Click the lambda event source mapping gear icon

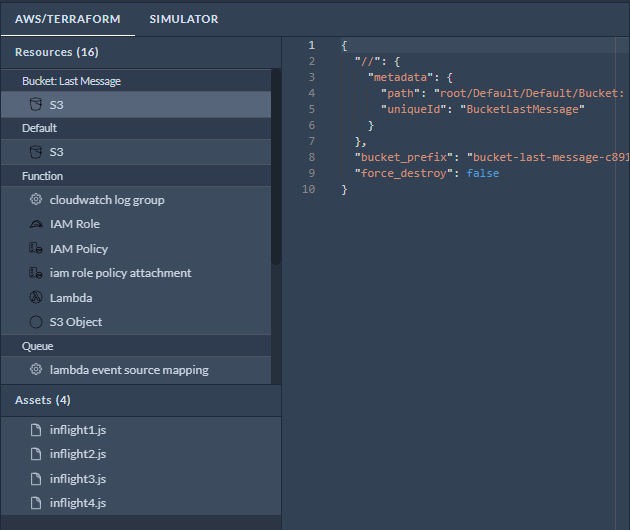(36, 370)
